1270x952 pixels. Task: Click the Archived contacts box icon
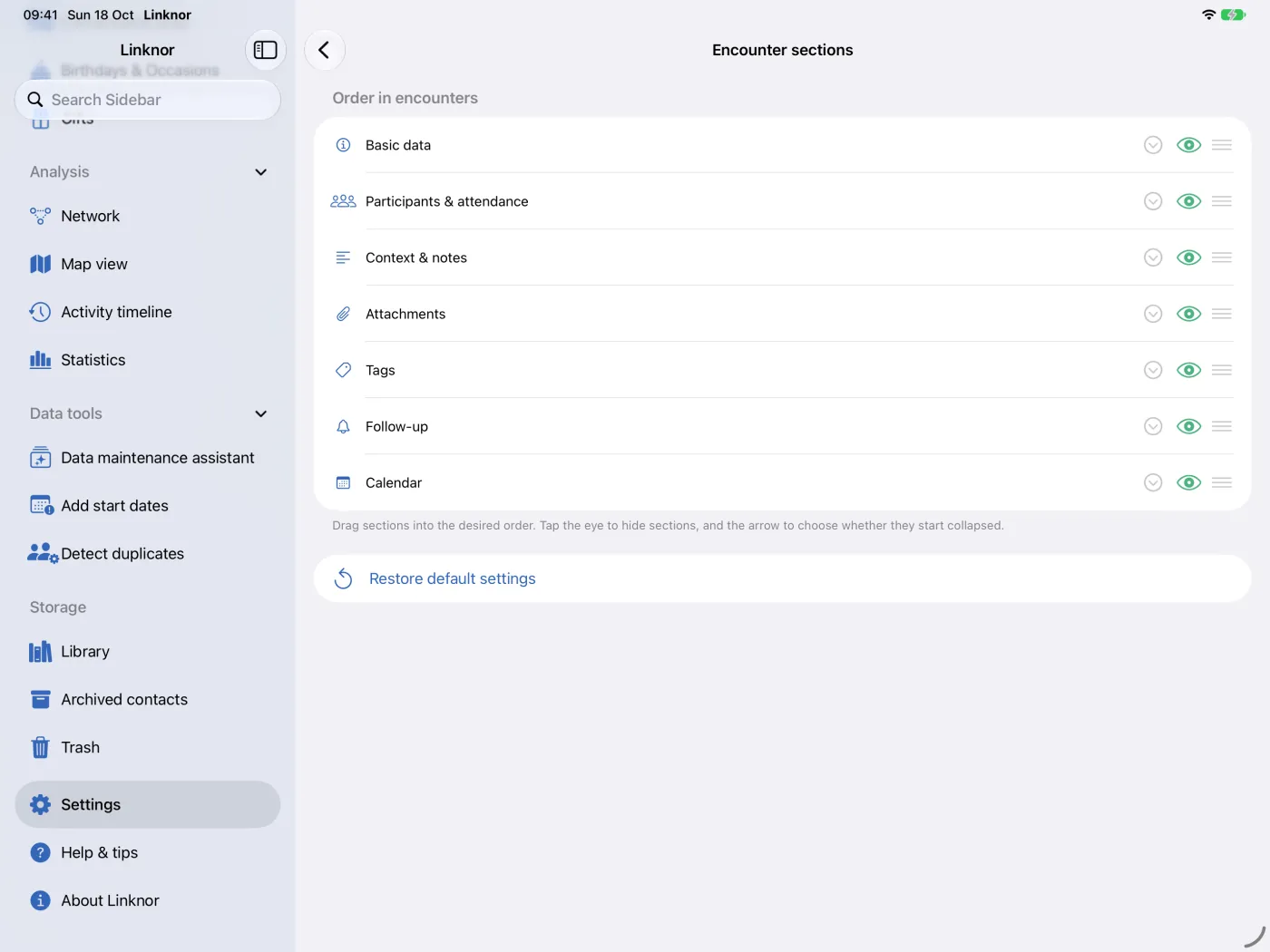[40, 700]
